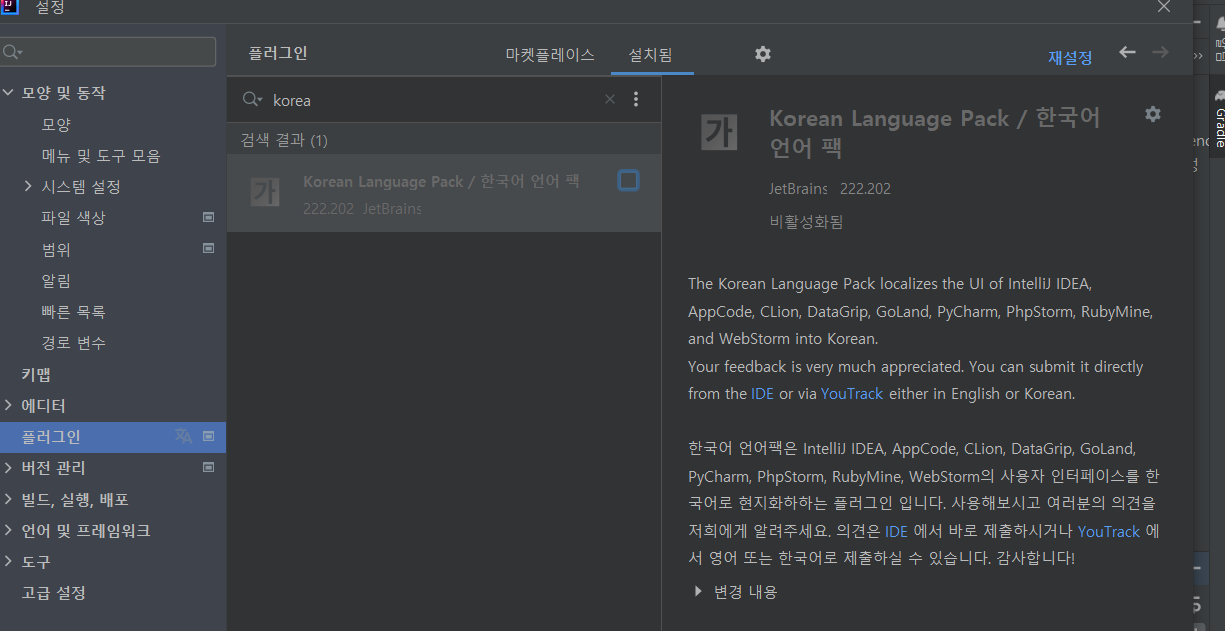1225x631 pixels.
Task: Click project-level icon on 범위 row
Action: click(x=209, y=248)
